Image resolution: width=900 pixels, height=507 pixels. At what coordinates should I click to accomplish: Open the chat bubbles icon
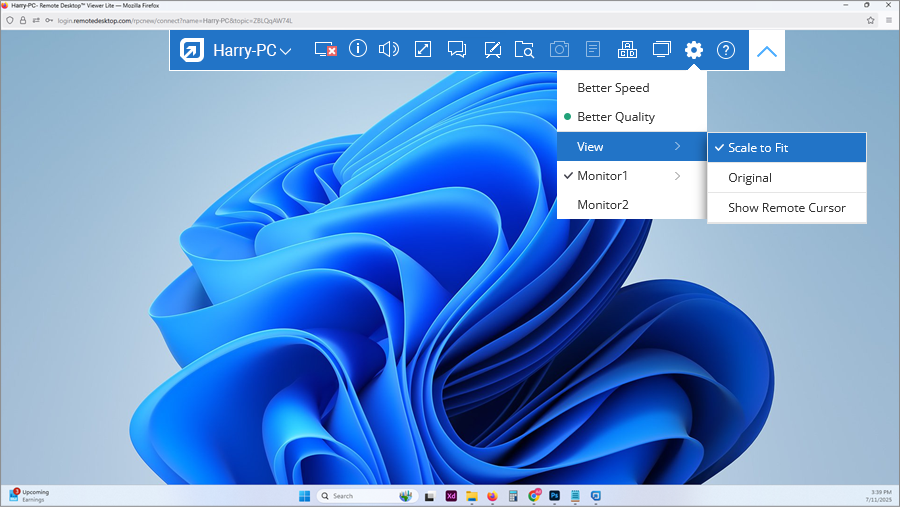[457, 50]
